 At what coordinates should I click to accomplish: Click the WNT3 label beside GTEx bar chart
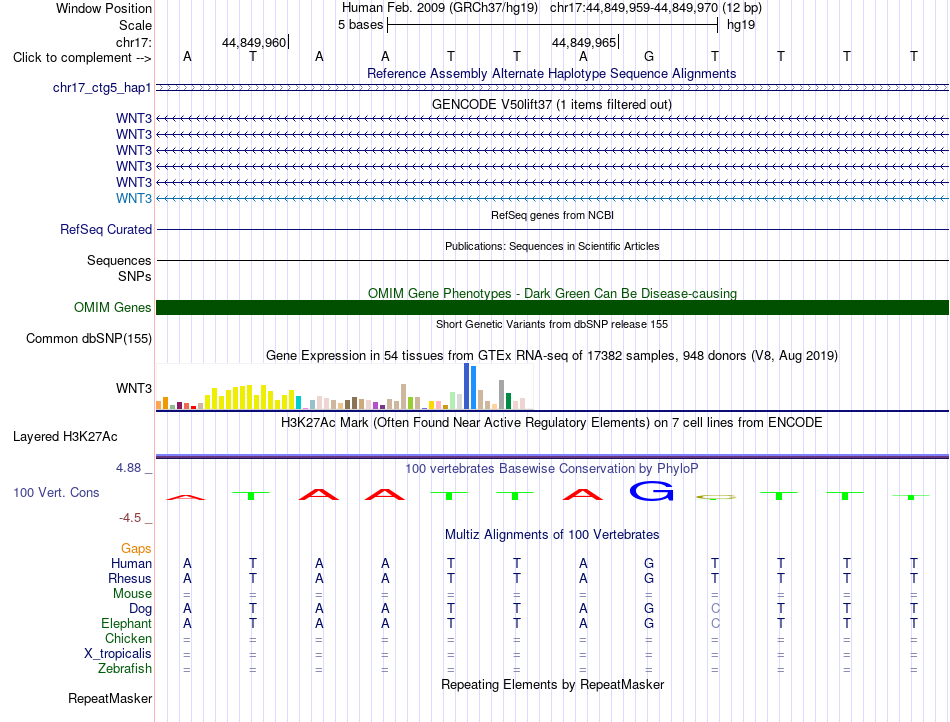click(134, 388)
